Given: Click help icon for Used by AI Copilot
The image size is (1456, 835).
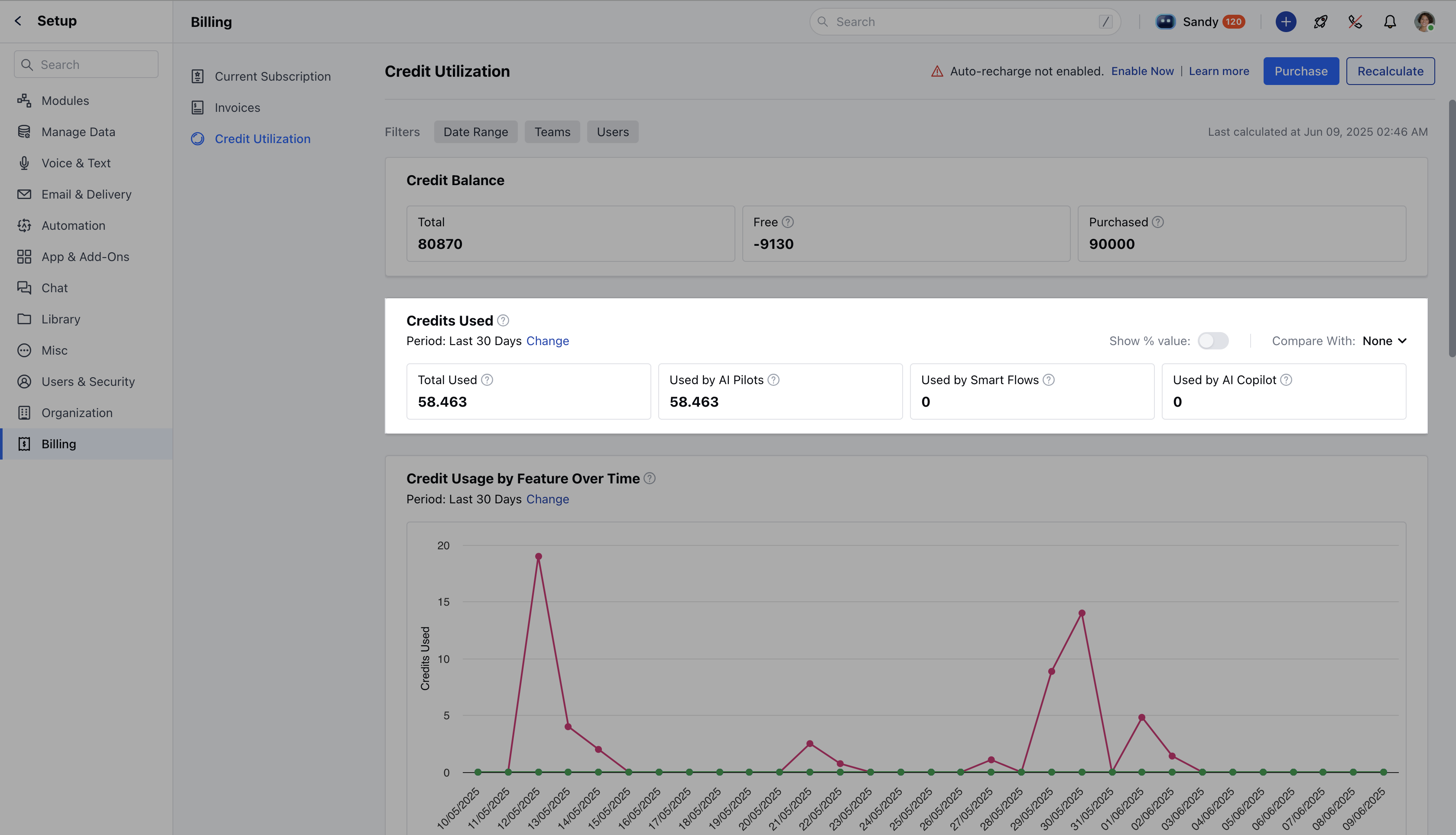Looking at the screenshot, I should pyautogui.click(x=1286, y=380).
